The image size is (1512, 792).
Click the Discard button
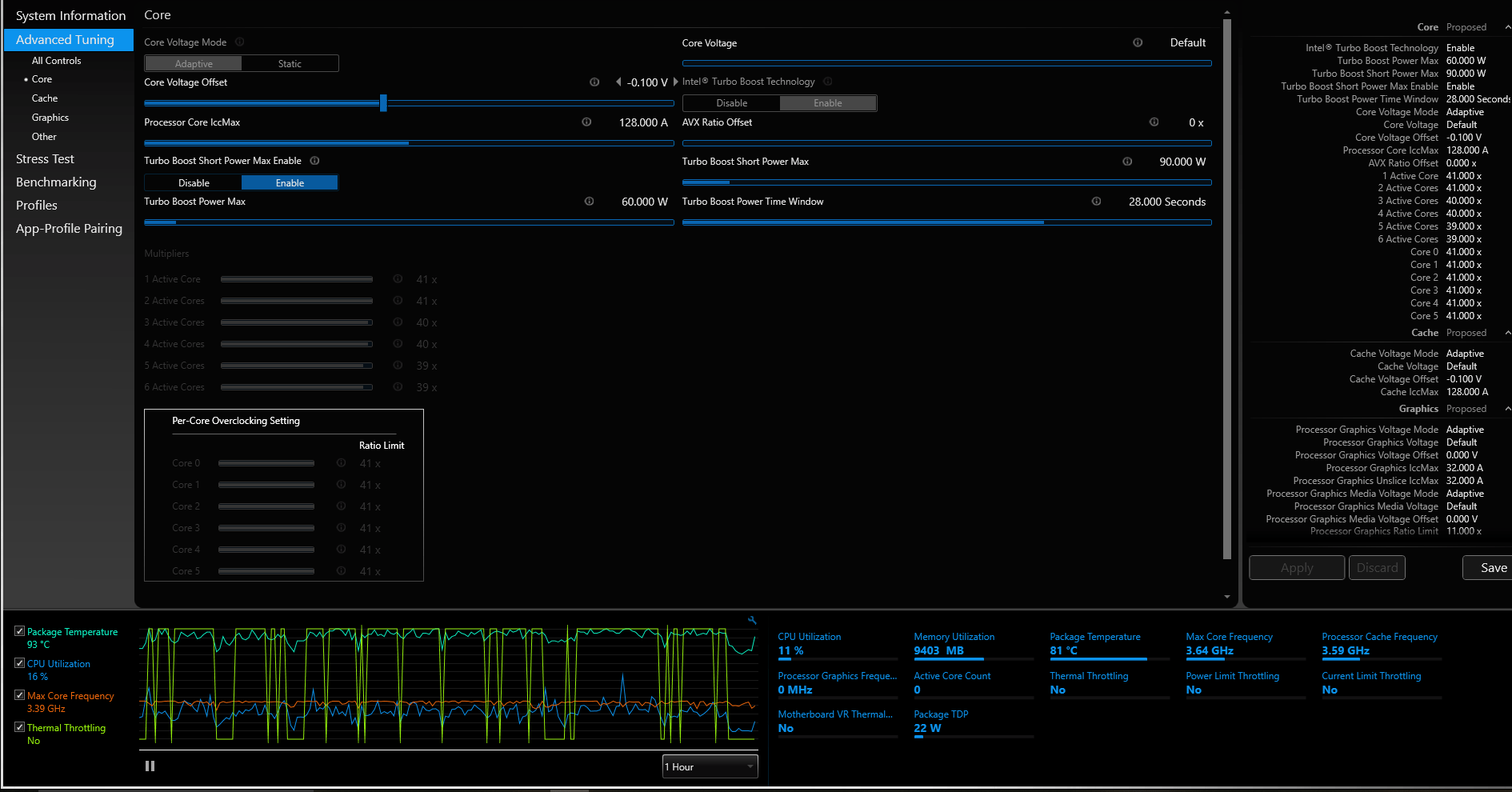(x=1377, y=568)
